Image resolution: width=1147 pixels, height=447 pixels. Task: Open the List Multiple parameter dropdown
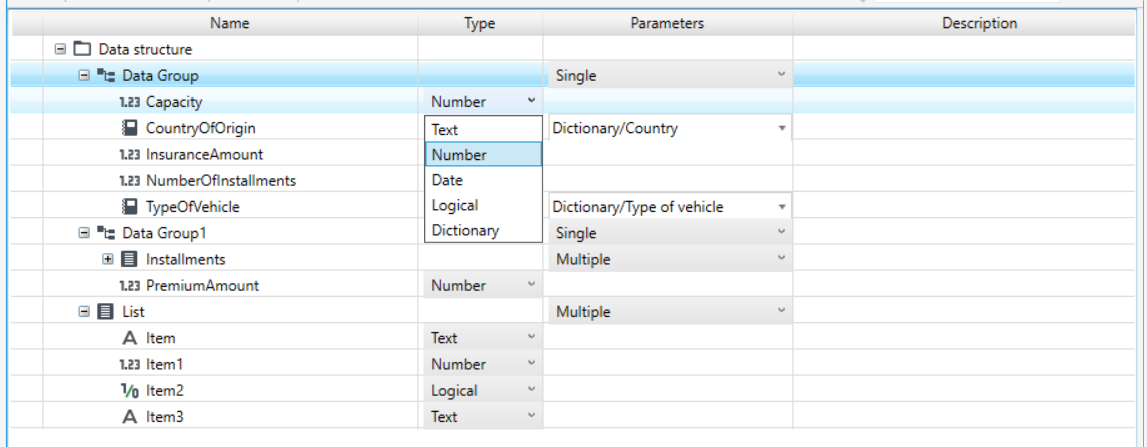(x=669, y=312)
